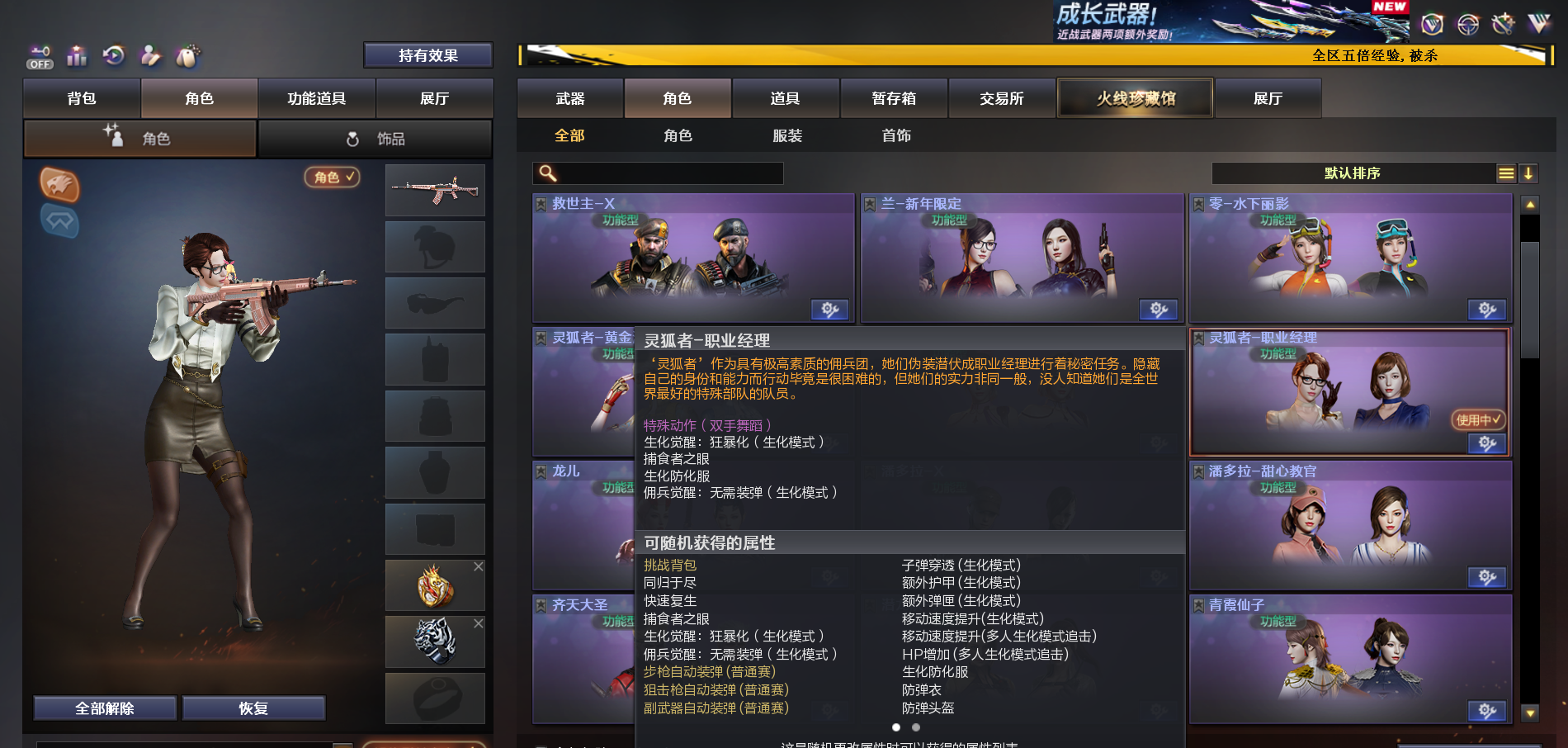Open settings gear on 兰-新年限定 card

(x=1159, y=310)
